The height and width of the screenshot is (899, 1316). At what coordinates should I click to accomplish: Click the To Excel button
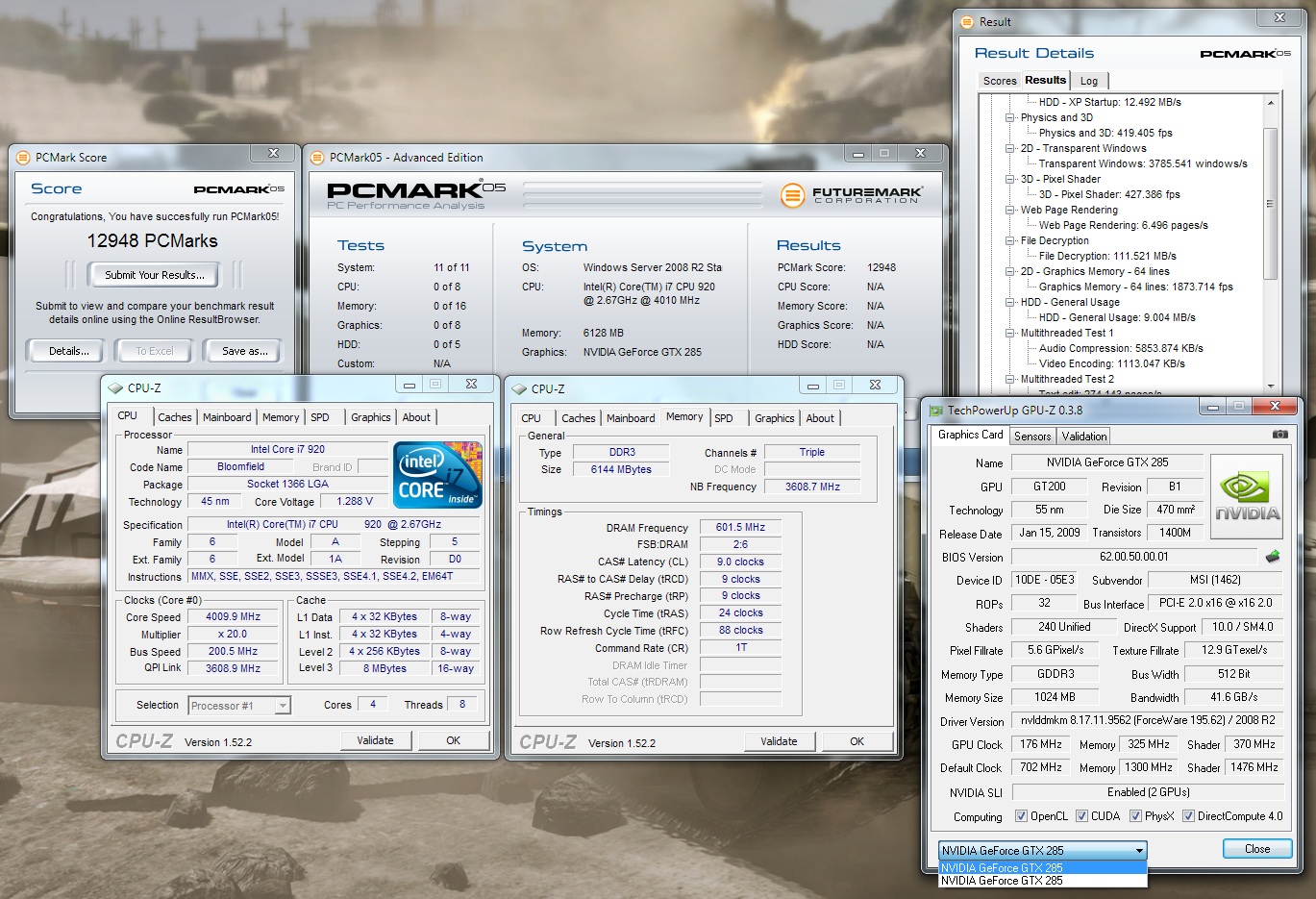coord(155,351)
